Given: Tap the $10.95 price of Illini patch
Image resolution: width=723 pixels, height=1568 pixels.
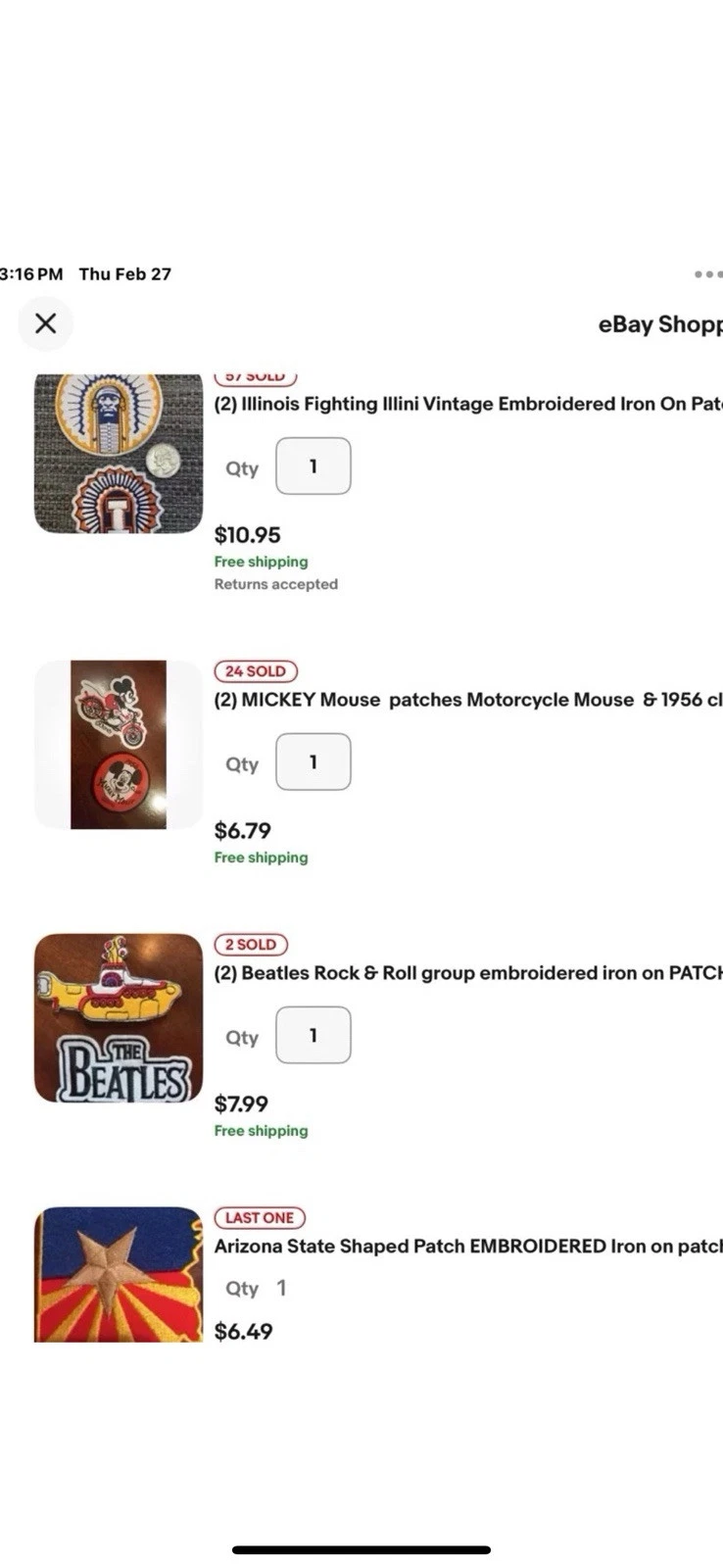Looking at the screenshot, I should click(248, 535).
